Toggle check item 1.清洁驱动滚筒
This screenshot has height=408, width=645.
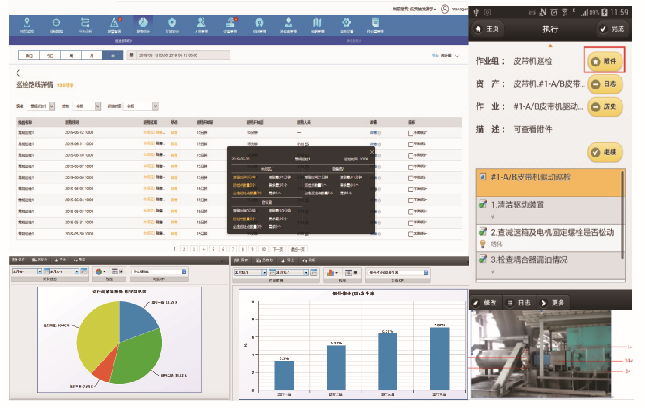(x=483, y=203)
